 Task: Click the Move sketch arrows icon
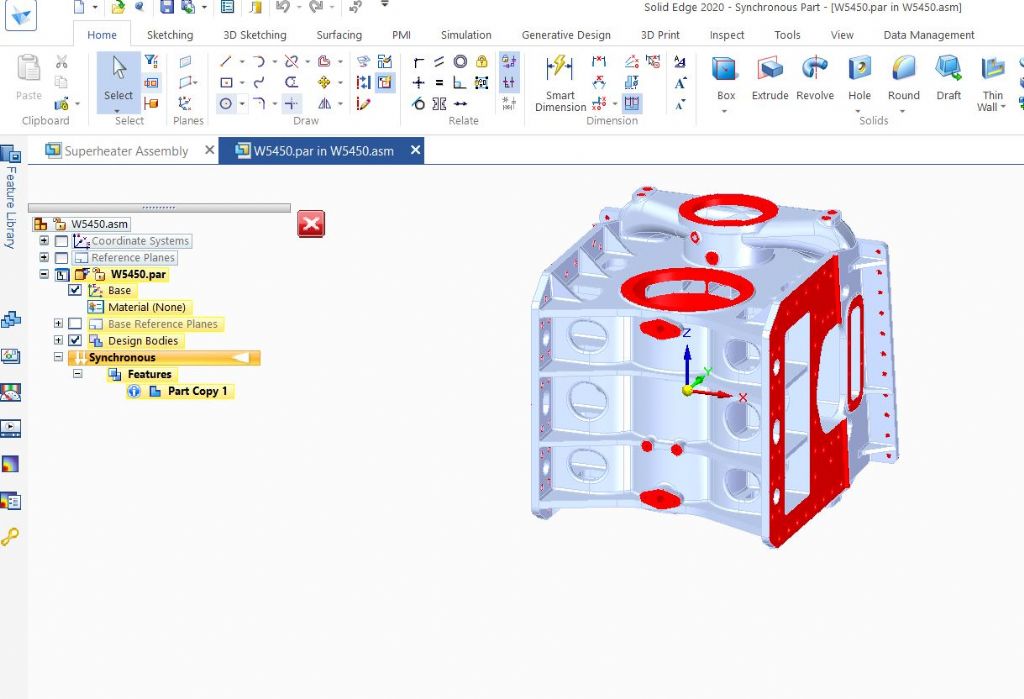324,82
